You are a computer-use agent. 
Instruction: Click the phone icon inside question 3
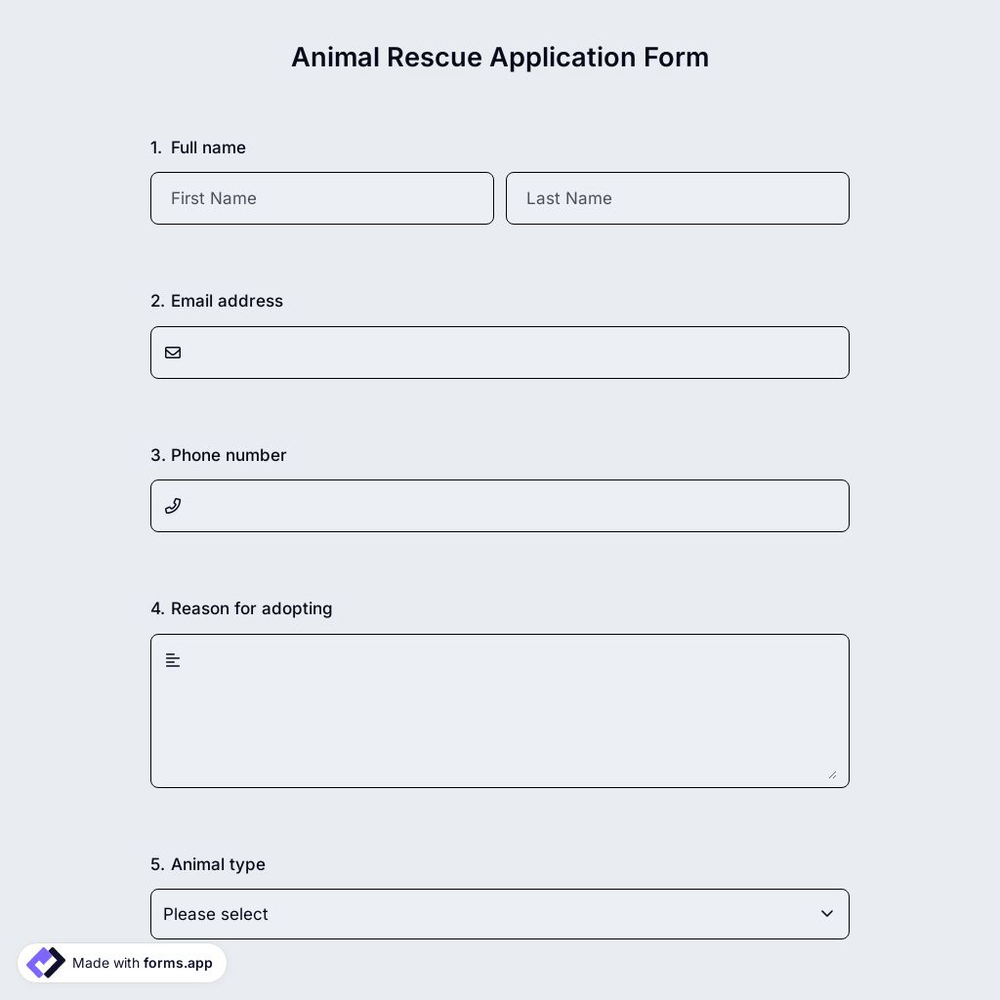click(172, 505)
